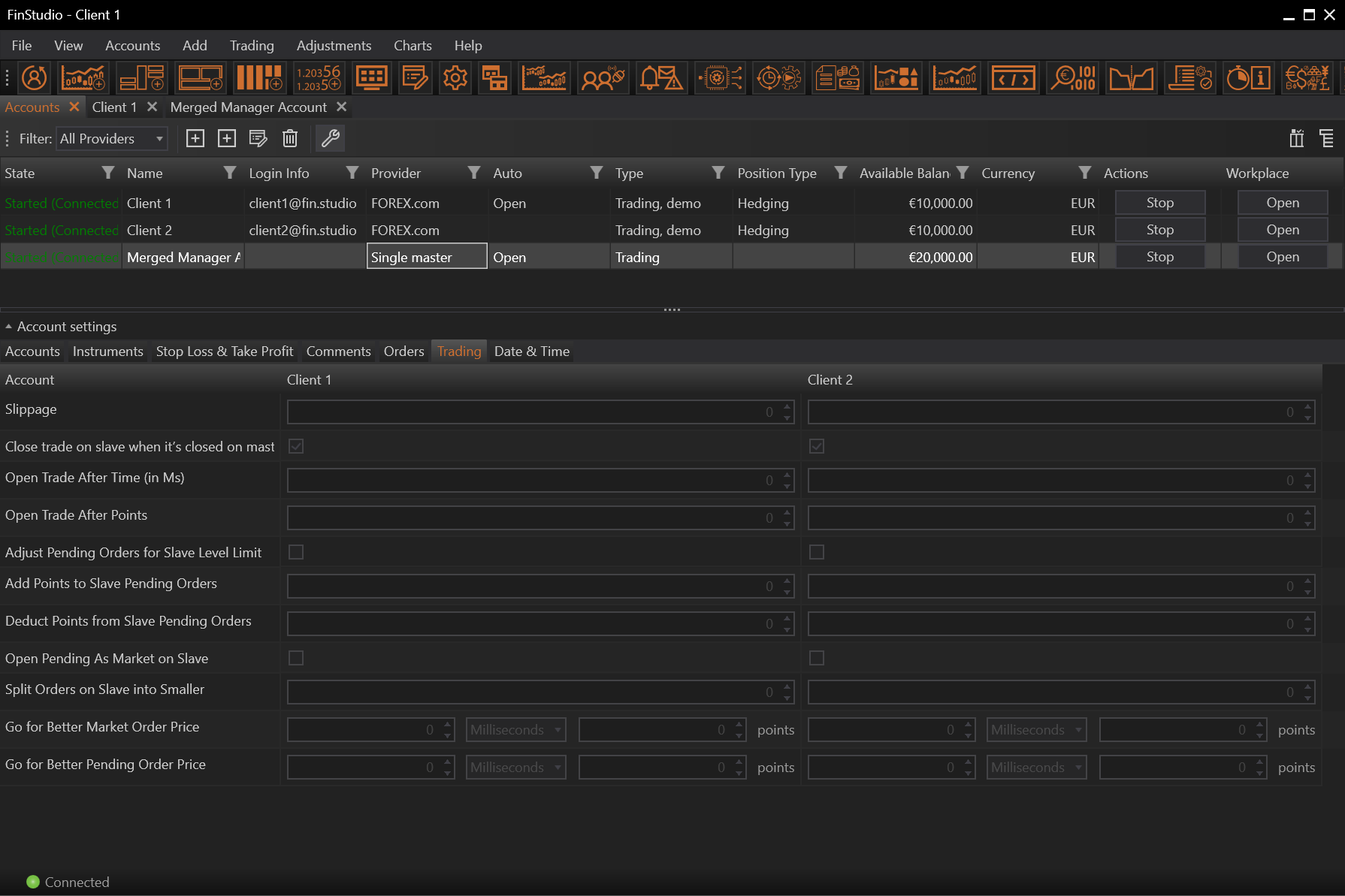Click the multi-currency symbols toolbar icon
Image resolution: width=1345 pixels, height=896 pixels.
coord(1307,77)
